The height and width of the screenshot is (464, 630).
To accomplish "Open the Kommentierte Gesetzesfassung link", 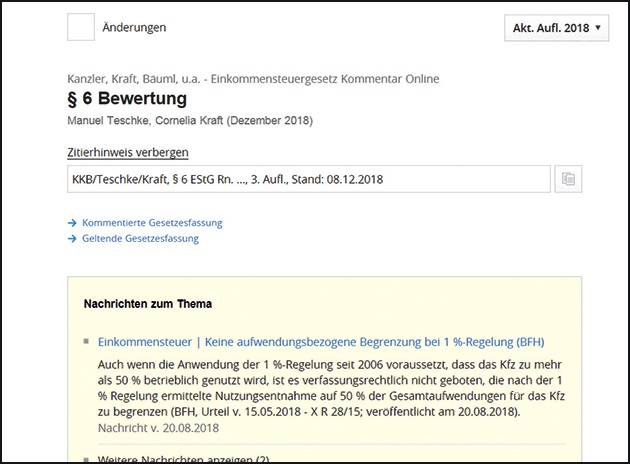I will tap(152, 223).
